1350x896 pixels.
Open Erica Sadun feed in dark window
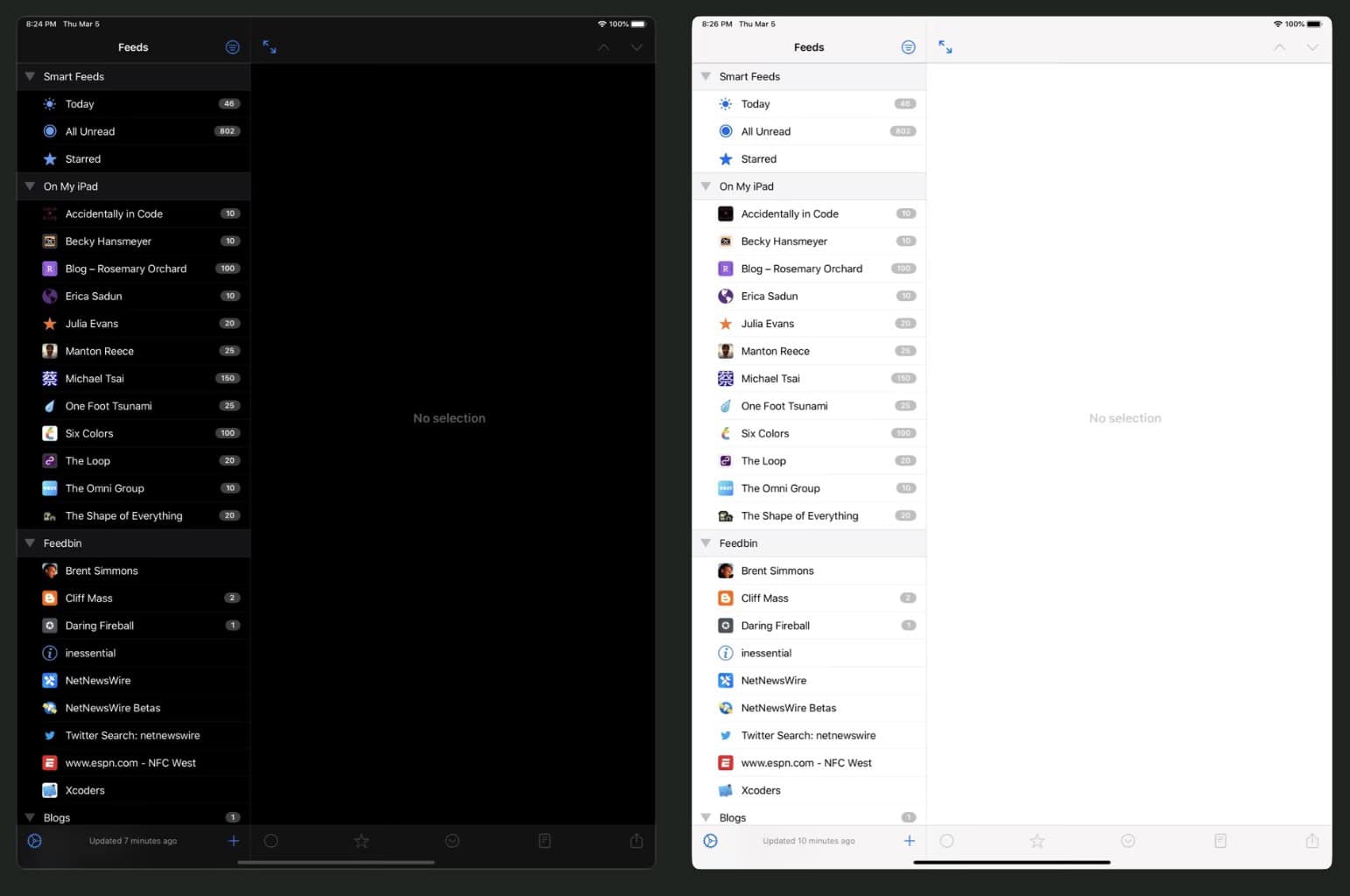(134, 296)
